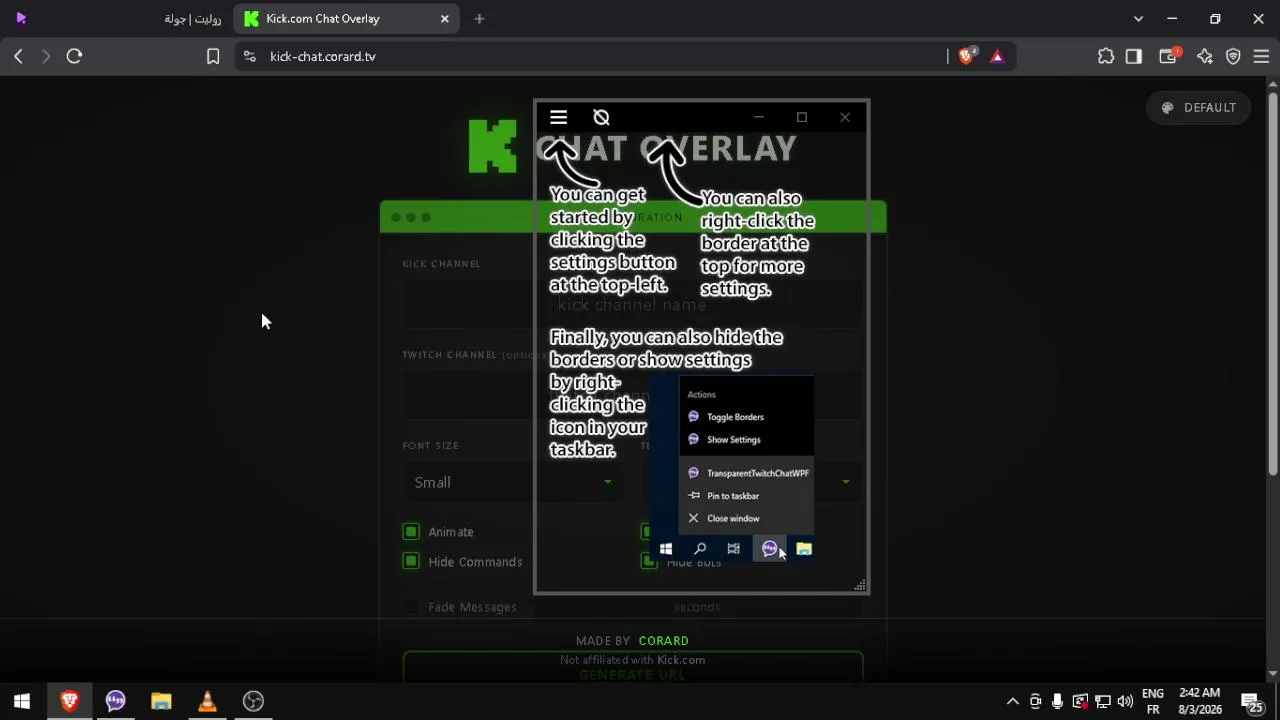This screenshot has height=720, width=1280.
Task: Click the KICK CHANNEL label
Action: pos(442,264)
